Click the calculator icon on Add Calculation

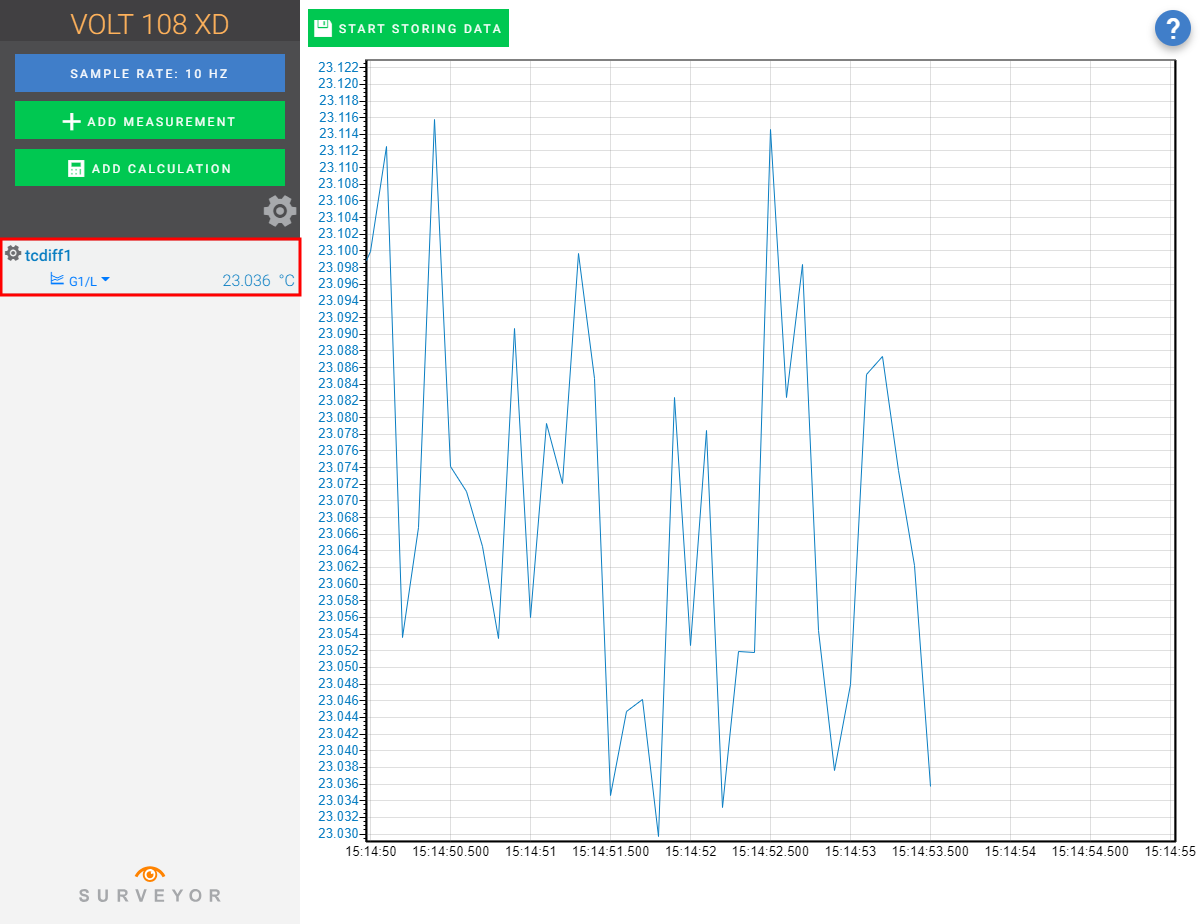click(x=75, y=167)
